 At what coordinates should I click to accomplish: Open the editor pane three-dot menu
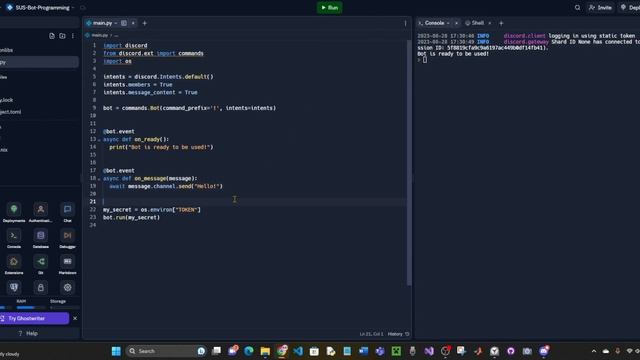405,23
